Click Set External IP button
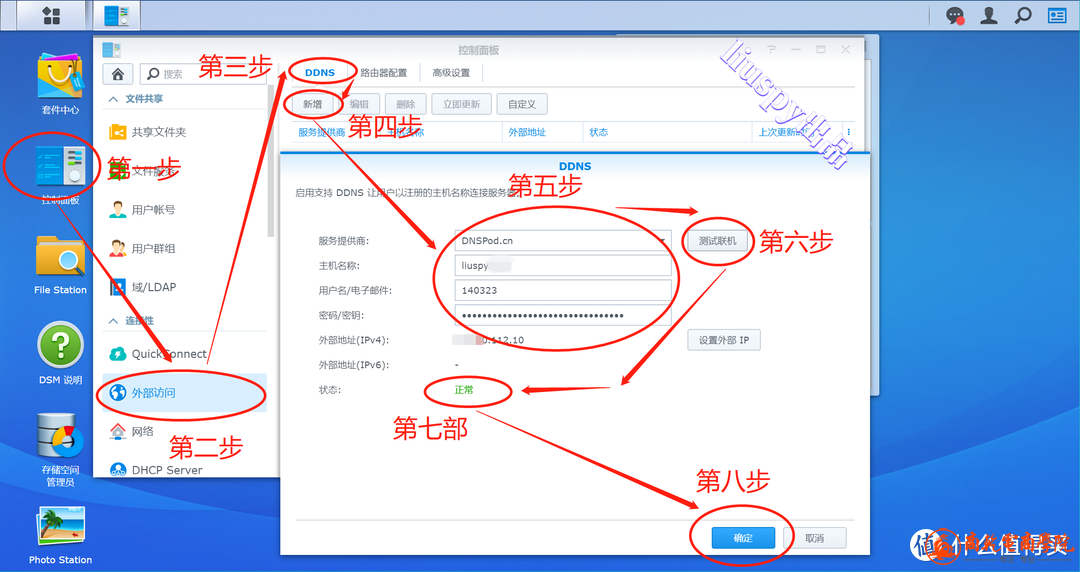 tap(724, 340)
